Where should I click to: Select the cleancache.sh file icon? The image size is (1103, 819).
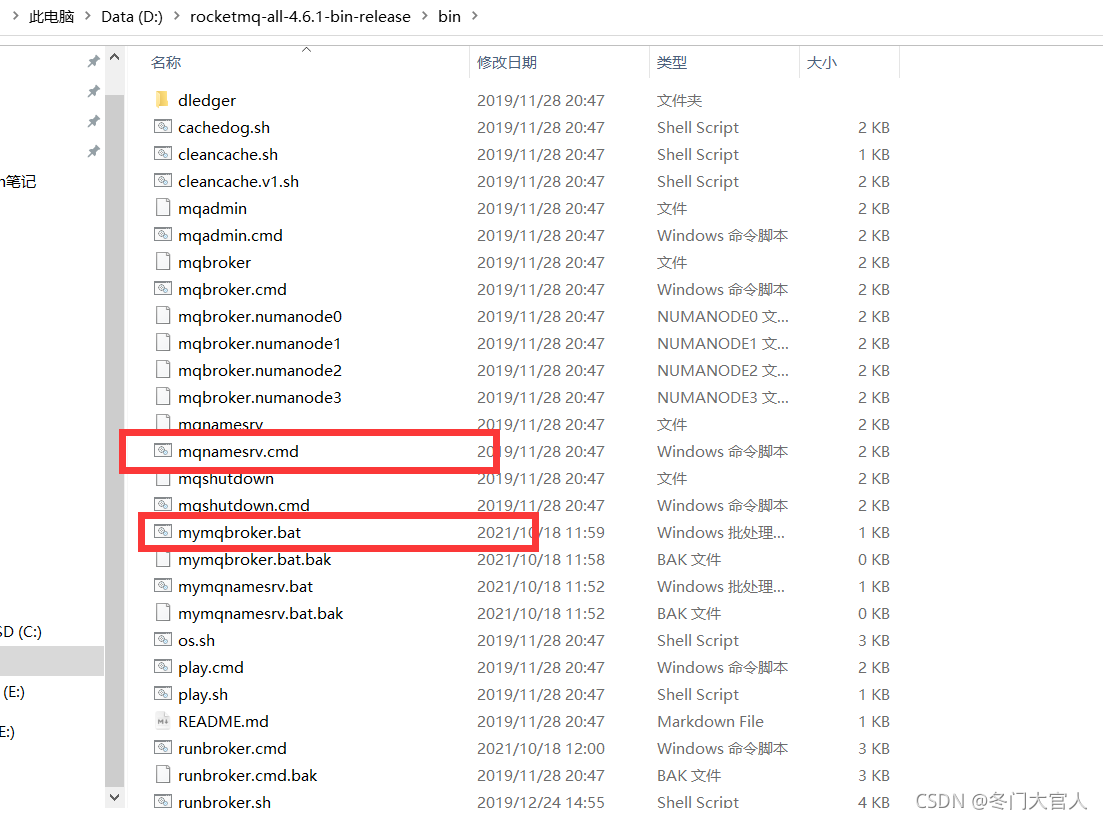pyautogui.click(x=162, y=153)
